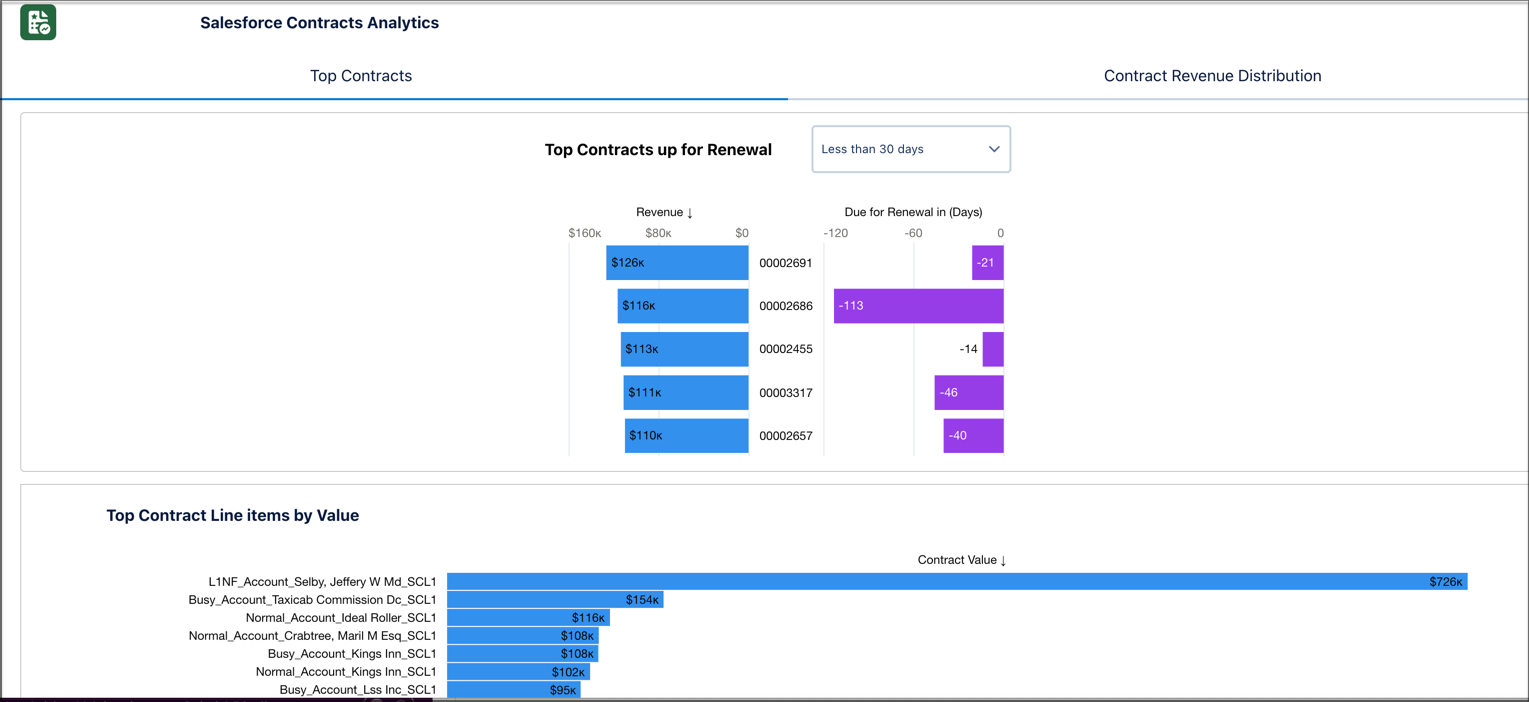Sort by the Revenue column header
Image resolution: width=1529 pixels, height=702 pixels.
click(664, 212)
